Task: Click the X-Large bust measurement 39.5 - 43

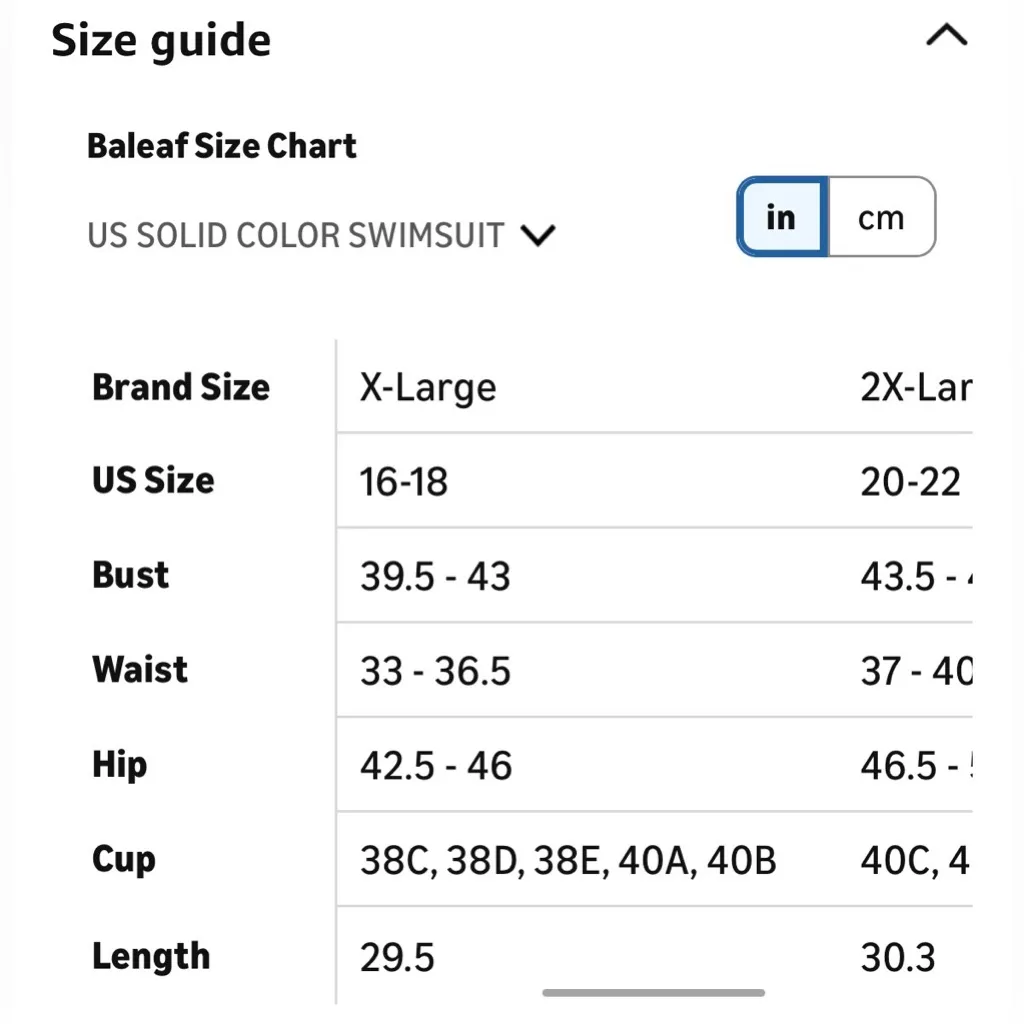Action: [x=435, y=577]
